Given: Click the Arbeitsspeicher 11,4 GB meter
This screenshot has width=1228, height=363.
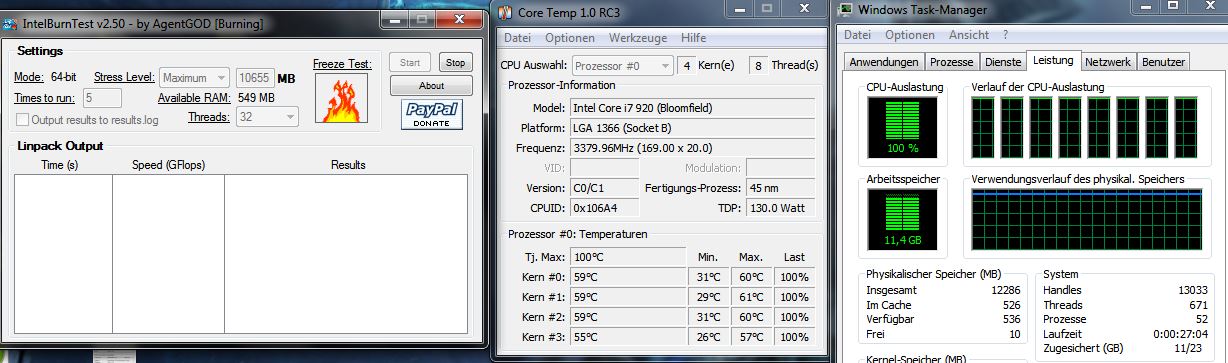Looking at the screenshot, I should click(x=903, y=219).
